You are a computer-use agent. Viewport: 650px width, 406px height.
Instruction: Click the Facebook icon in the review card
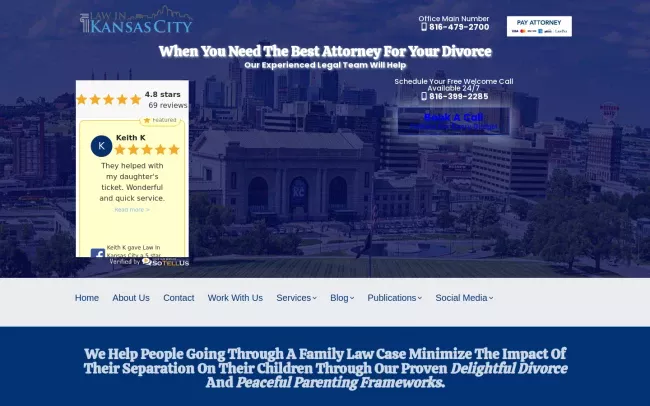pos(97,254)
